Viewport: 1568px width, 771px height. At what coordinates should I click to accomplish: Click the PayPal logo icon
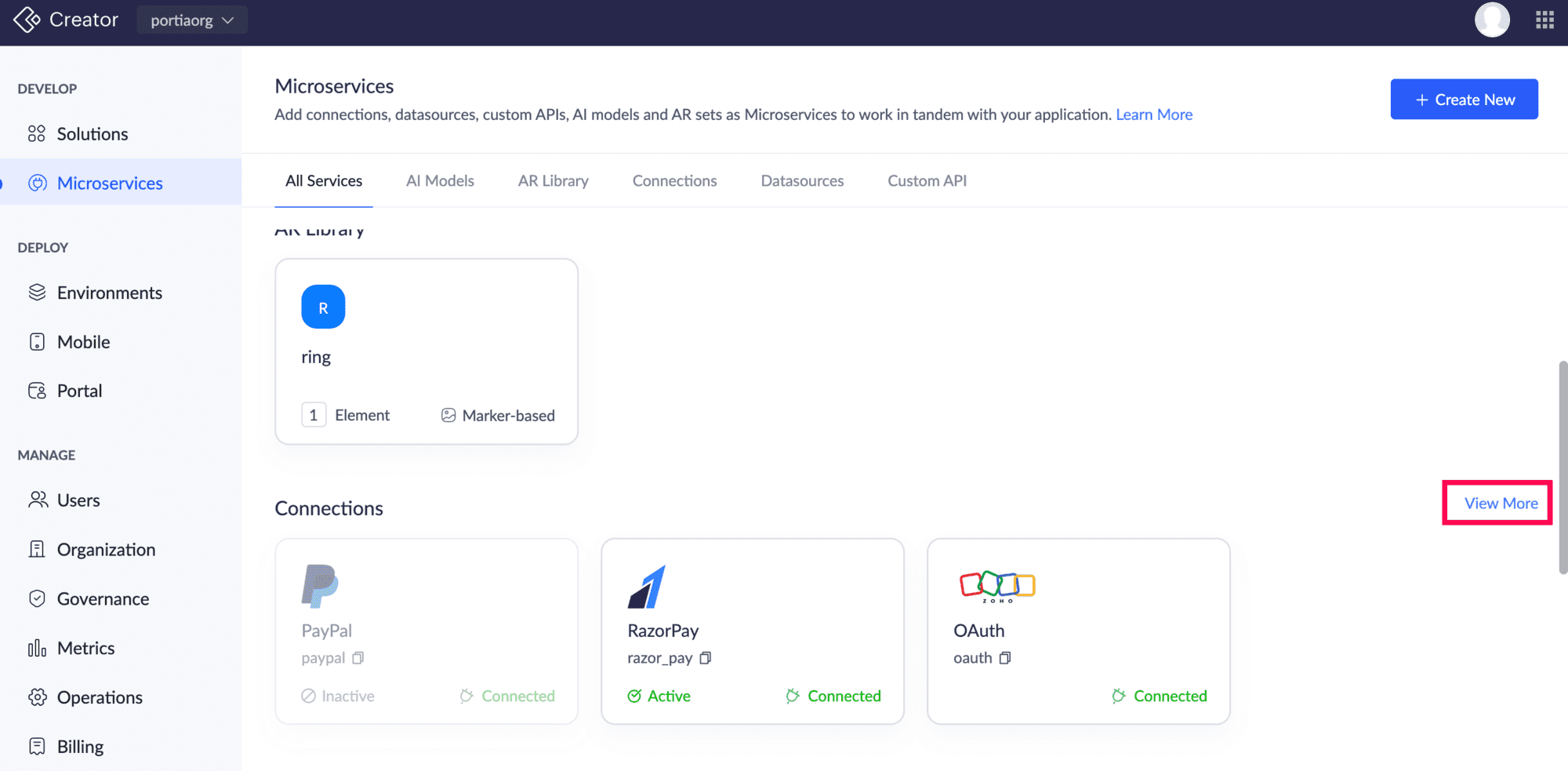click(x=320, y=586)
